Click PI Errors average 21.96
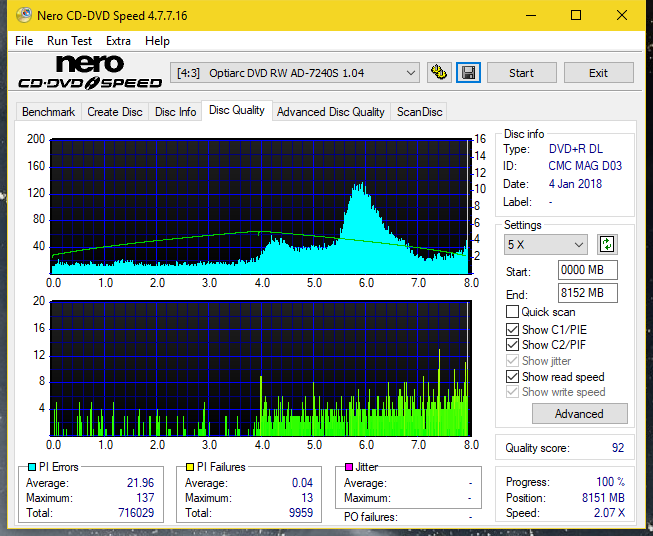 pyautogui.click(x=140, y=483)
